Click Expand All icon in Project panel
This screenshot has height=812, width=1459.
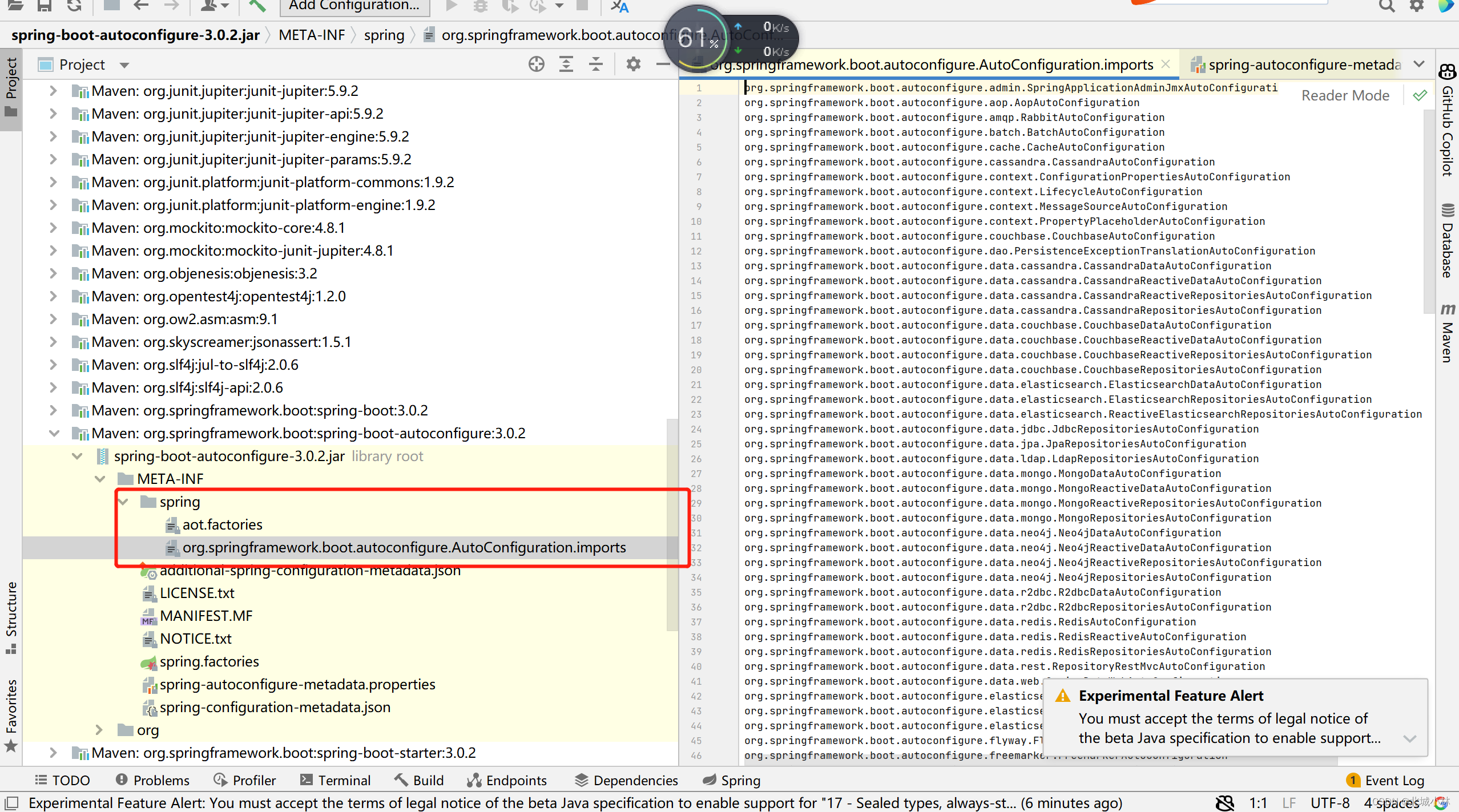click(x=566, y=64)
